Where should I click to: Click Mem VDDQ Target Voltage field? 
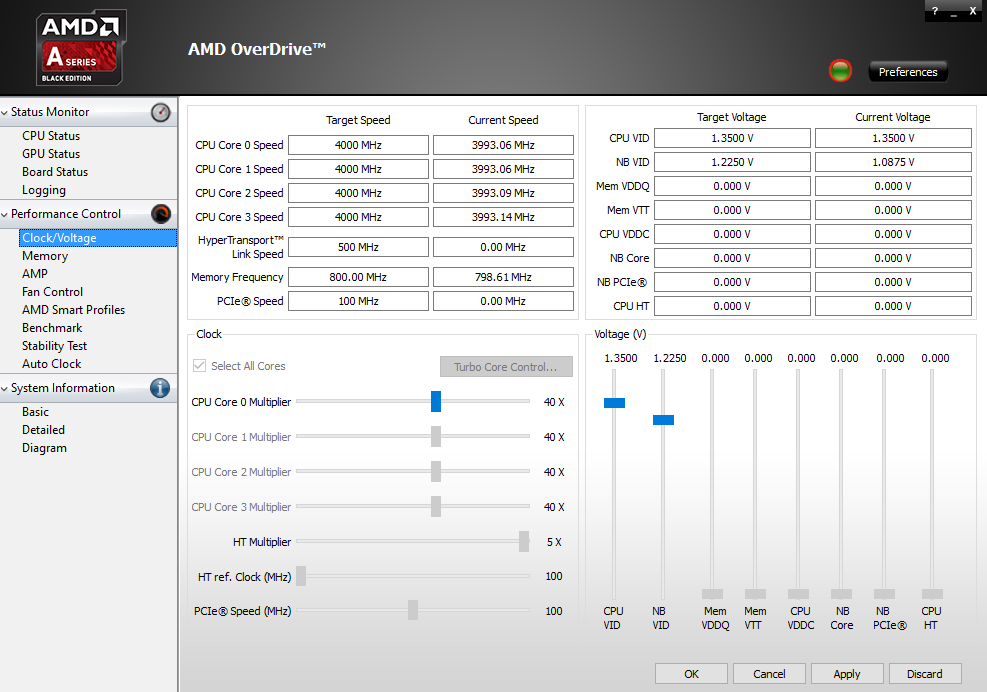tap(732, 186)
